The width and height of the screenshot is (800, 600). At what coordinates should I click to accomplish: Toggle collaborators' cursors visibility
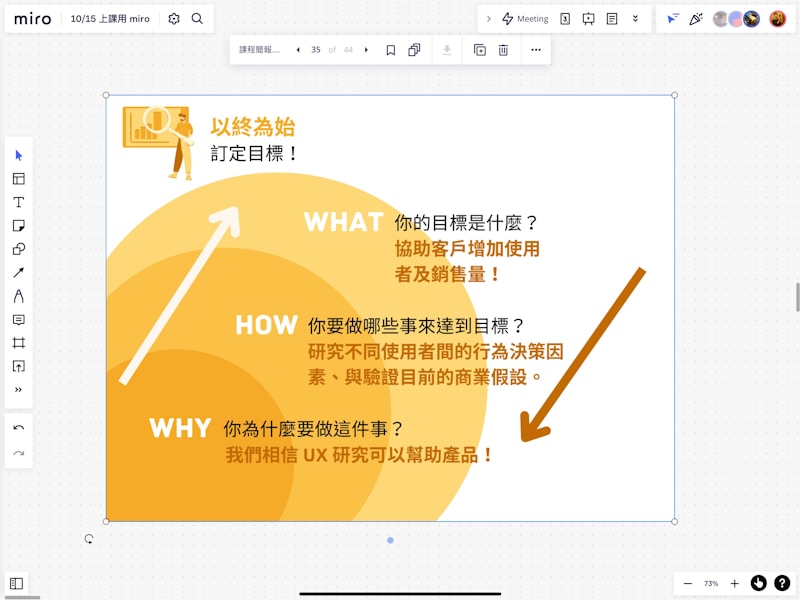672,19
